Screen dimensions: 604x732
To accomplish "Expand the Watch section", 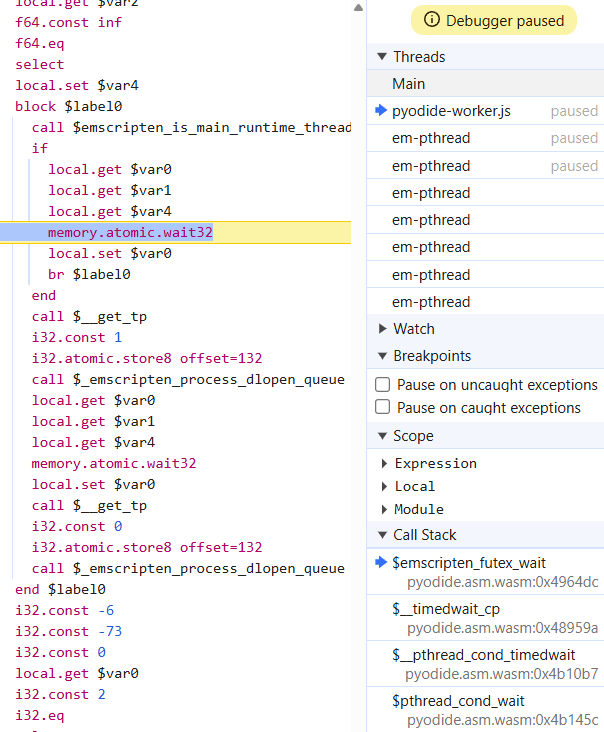I will click(x=382, y=329).
